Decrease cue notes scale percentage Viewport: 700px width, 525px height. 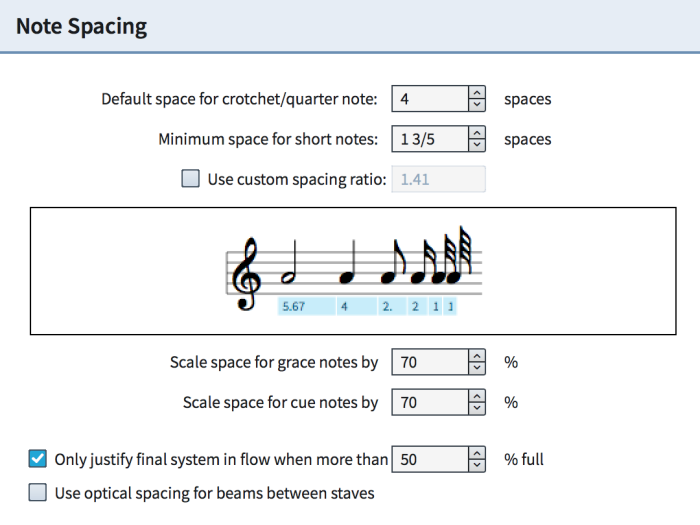477,408
